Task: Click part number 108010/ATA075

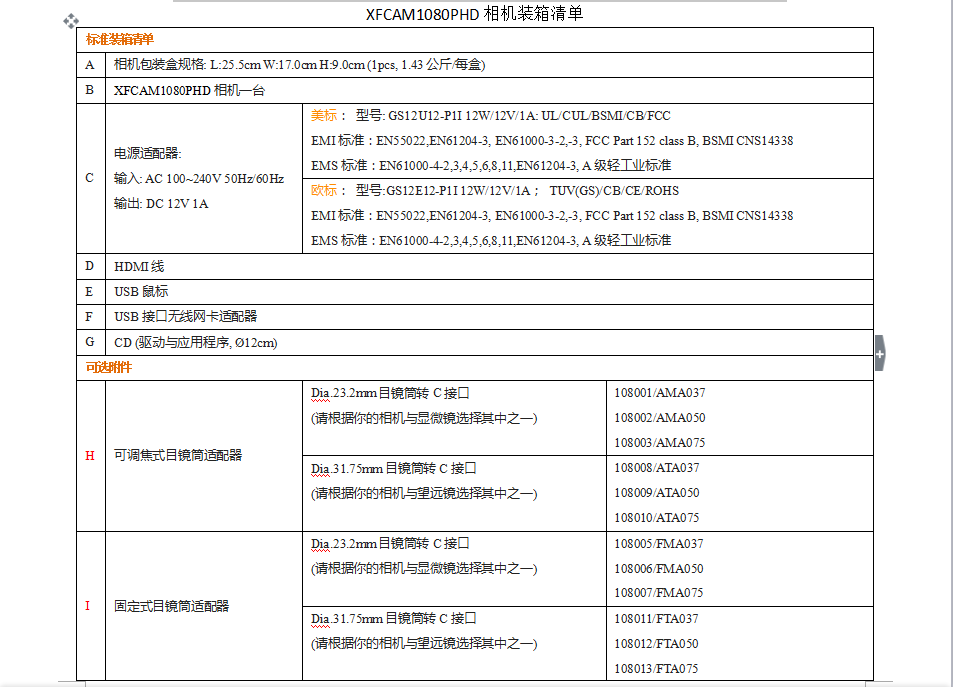Action: tap(656, 517)
